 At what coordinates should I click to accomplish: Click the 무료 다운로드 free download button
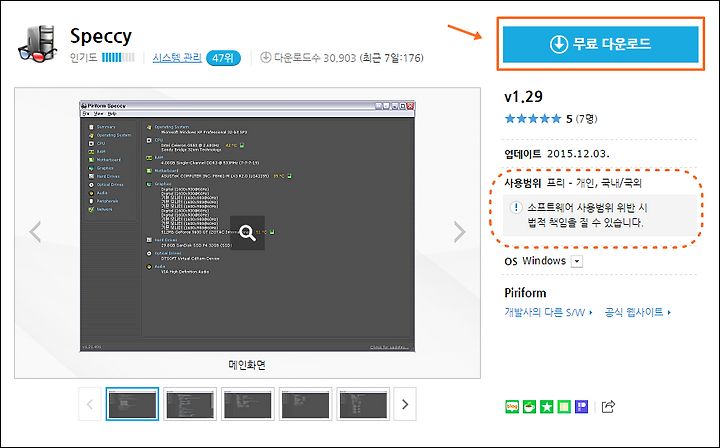point(601,44)
